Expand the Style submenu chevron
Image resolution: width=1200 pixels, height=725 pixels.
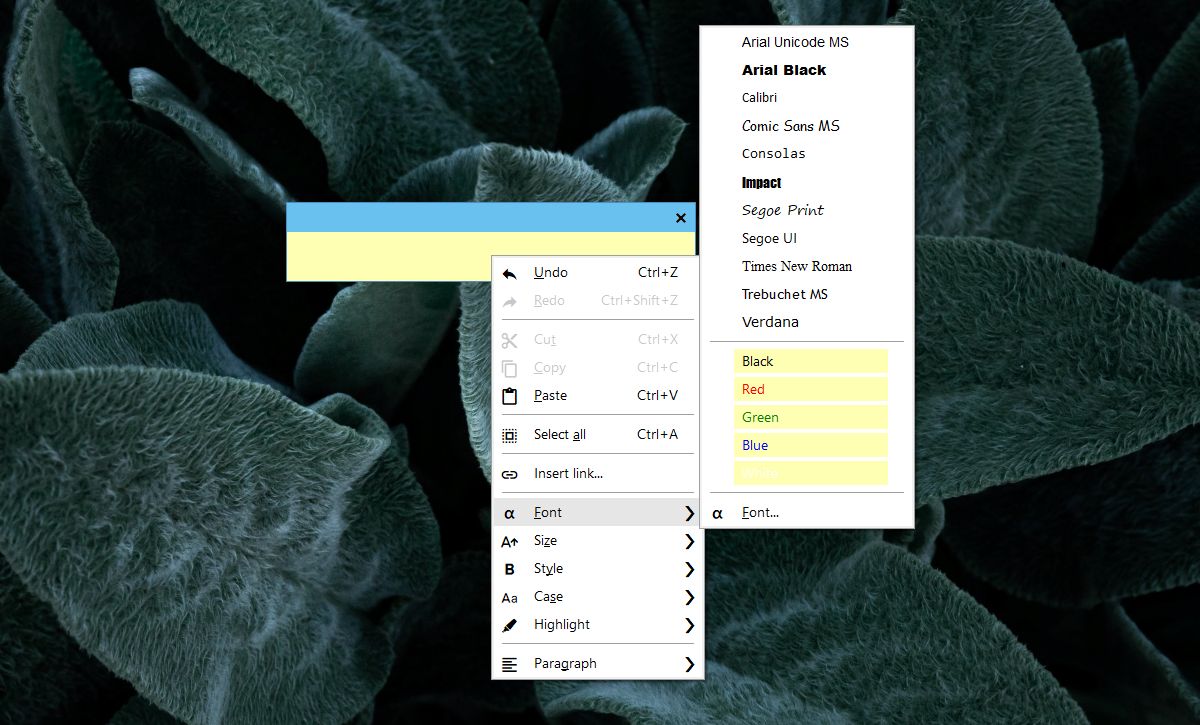pos(689,569)
